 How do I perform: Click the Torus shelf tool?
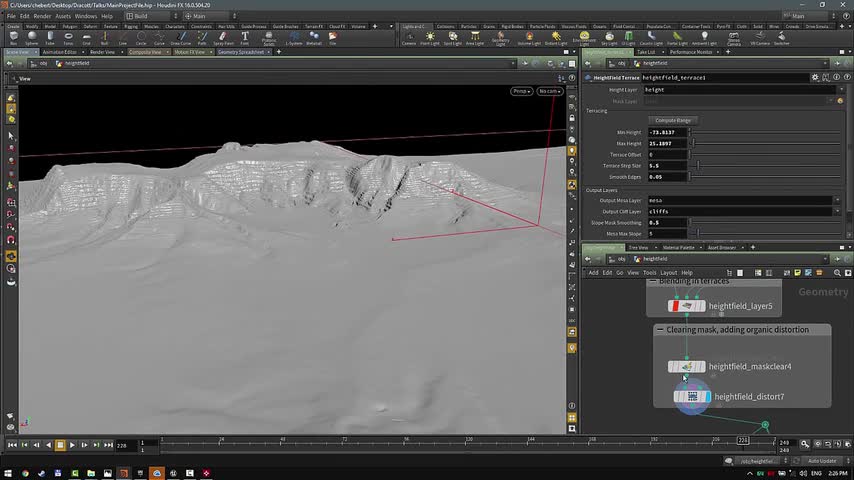point(68,38)
